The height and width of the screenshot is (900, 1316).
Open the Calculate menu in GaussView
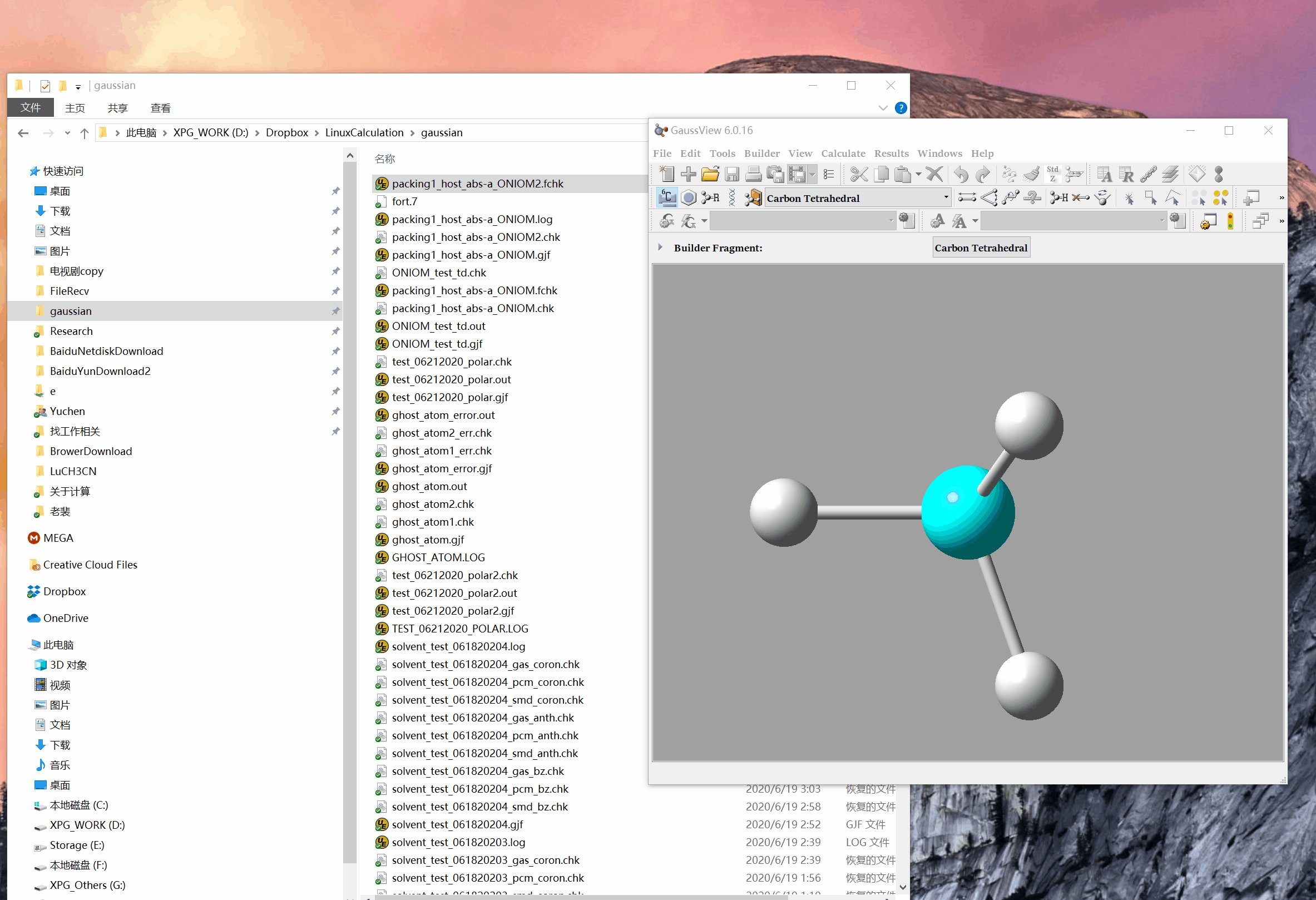coord(843,154)
